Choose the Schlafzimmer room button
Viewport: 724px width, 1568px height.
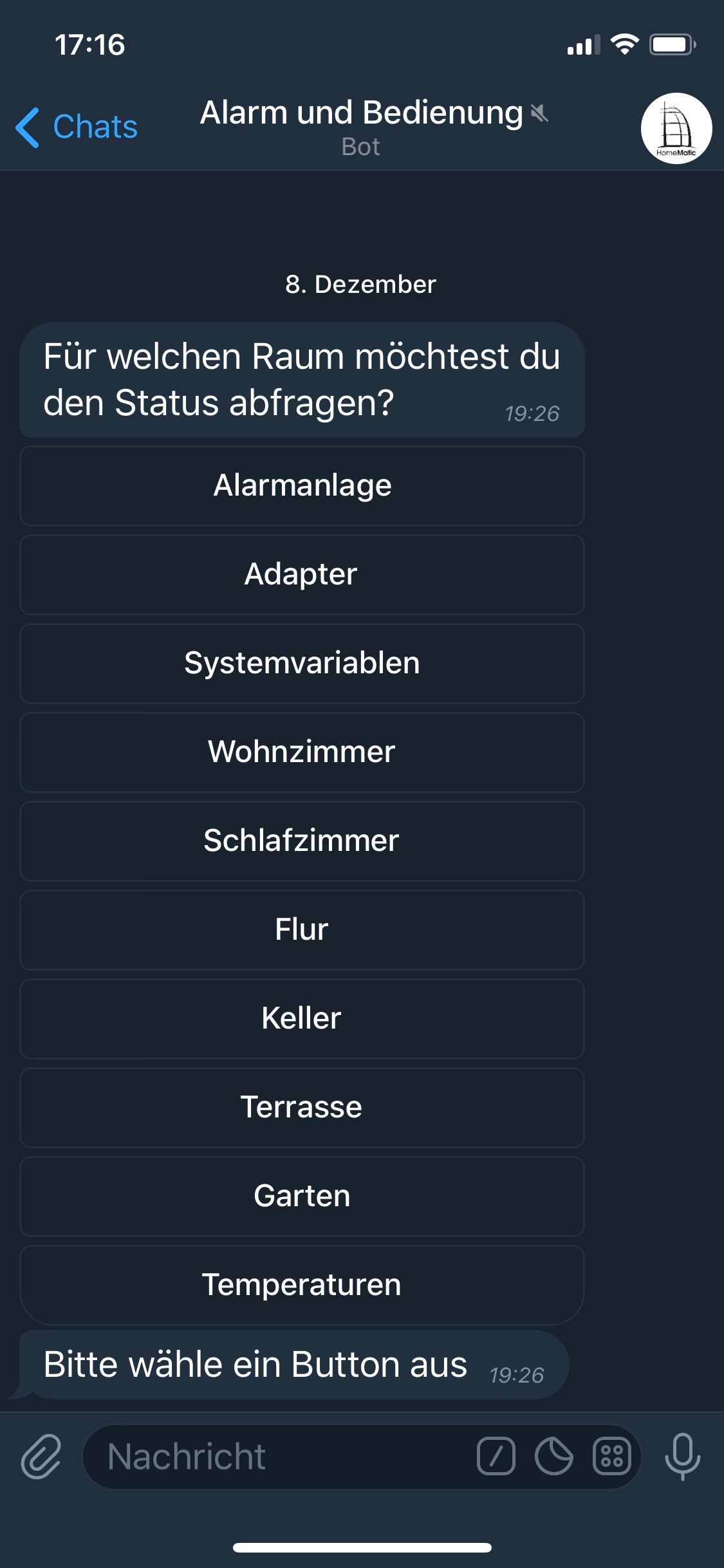click(x=302, y=841)
